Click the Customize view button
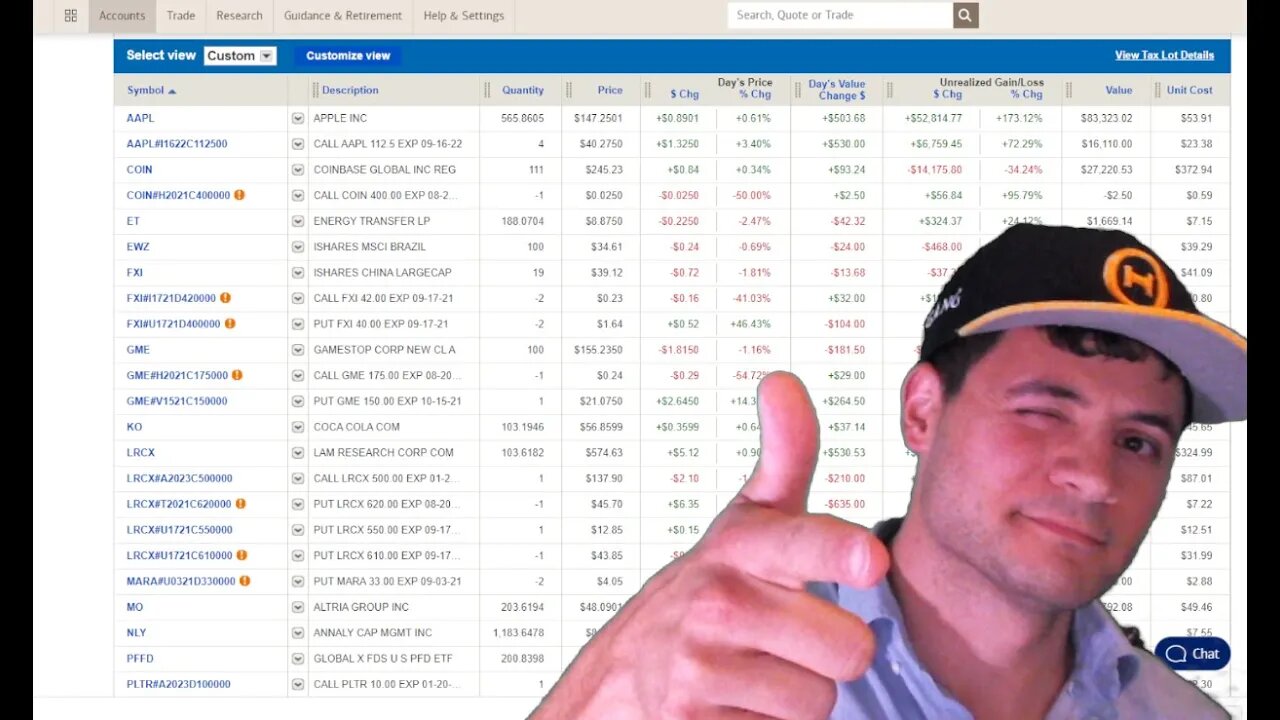The width and height of the screenshot is (1280, 720). (x=348, y=56)
